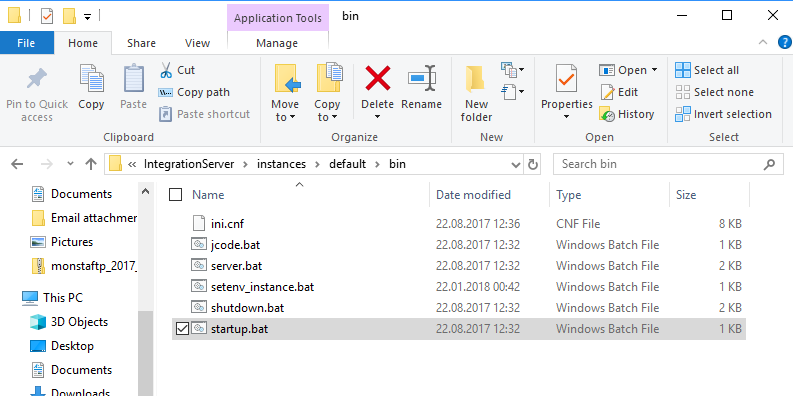Open Properties icon with checkmark
The image size is (793, 396).
click(566, 78)
